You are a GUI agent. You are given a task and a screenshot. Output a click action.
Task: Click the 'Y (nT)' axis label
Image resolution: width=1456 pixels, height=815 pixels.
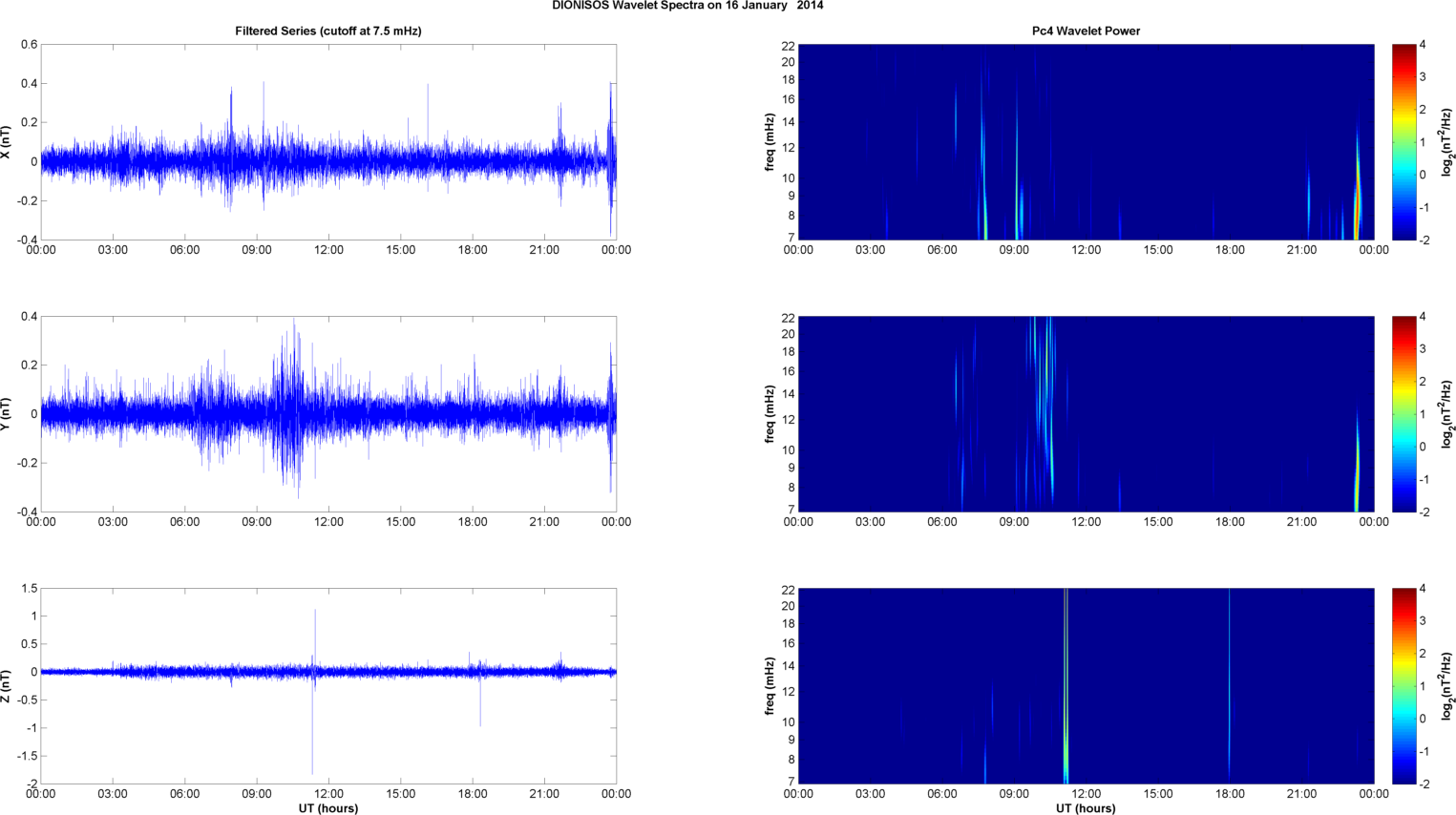tap(6, 414)
